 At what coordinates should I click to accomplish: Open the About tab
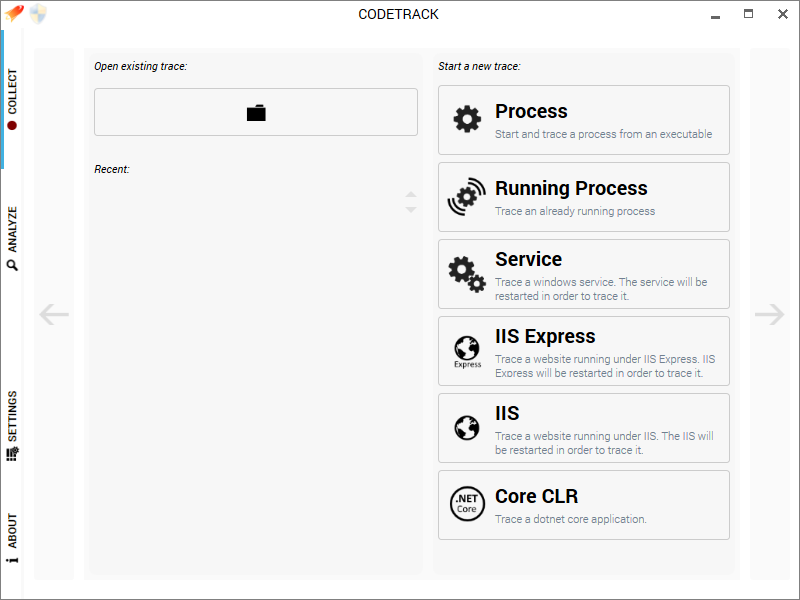pyautogui.click(x=12, y=538)
